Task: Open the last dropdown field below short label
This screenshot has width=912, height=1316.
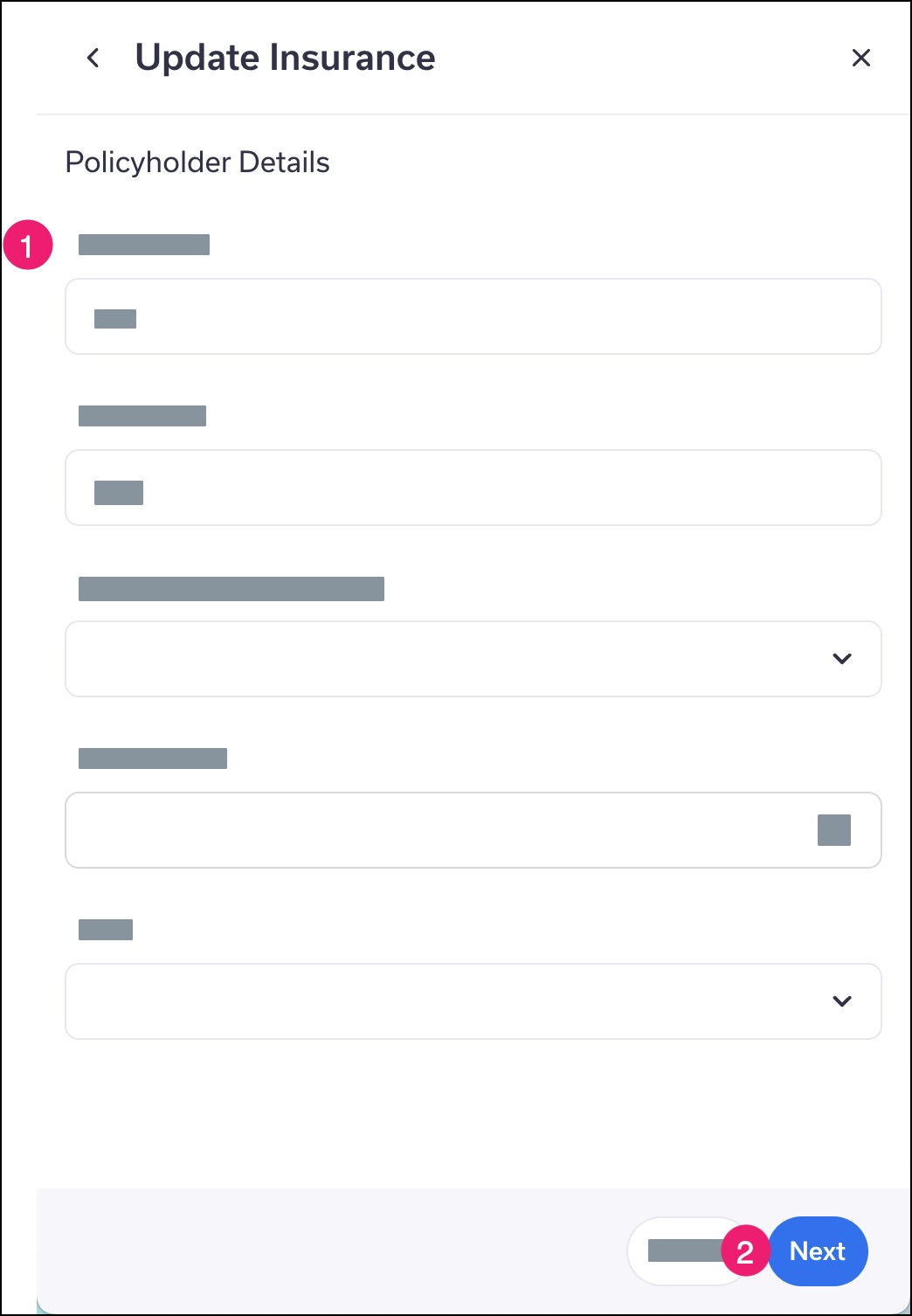Action: click(473, 1001)
